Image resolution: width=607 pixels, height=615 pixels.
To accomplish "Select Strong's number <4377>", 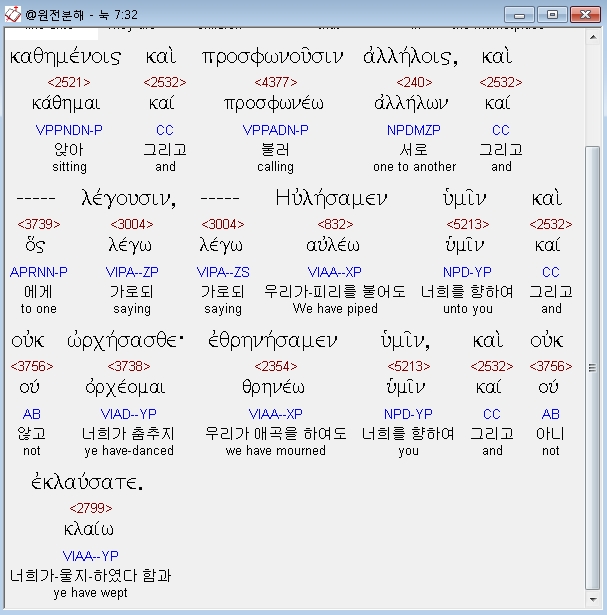I will click(276, 82).
